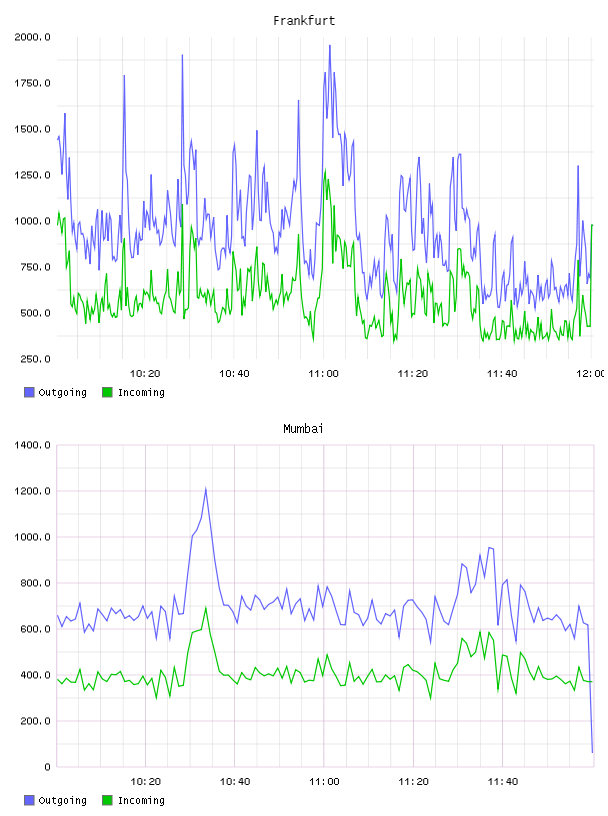Click the 12:00 time label on Frankfurt
The image size is (608, 816).
(x=591, y=374)
